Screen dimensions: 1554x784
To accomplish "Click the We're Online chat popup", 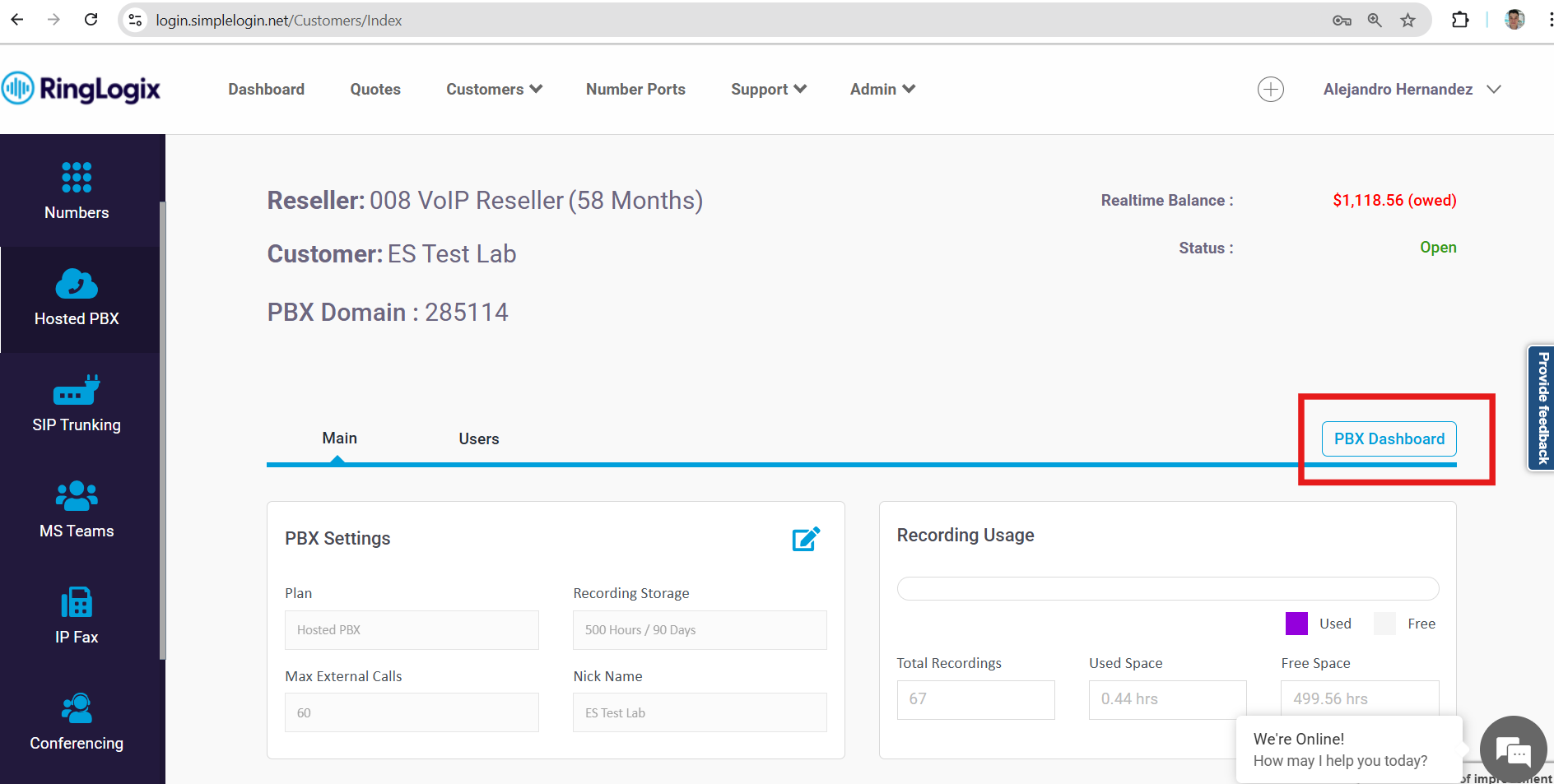I will 1349,749.
